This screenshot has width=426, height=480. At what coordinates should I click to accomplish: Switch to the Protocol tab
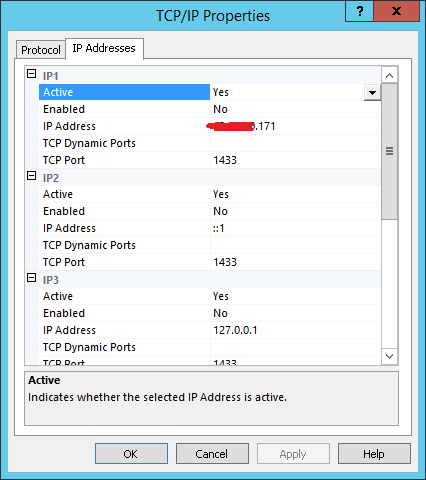click(41, 50)
